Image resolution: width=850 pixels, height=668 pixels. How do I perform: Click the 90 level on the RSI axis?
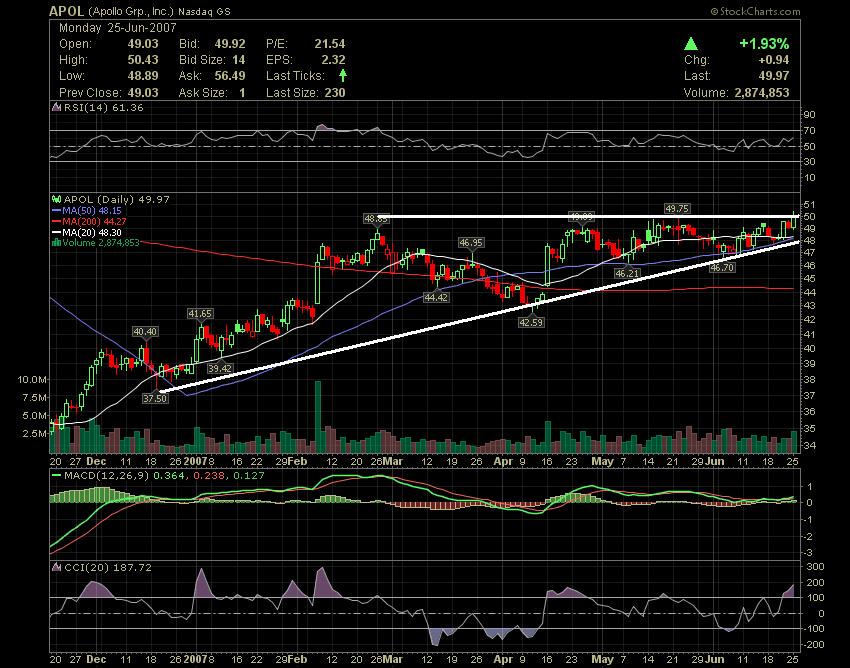(809, 115)
